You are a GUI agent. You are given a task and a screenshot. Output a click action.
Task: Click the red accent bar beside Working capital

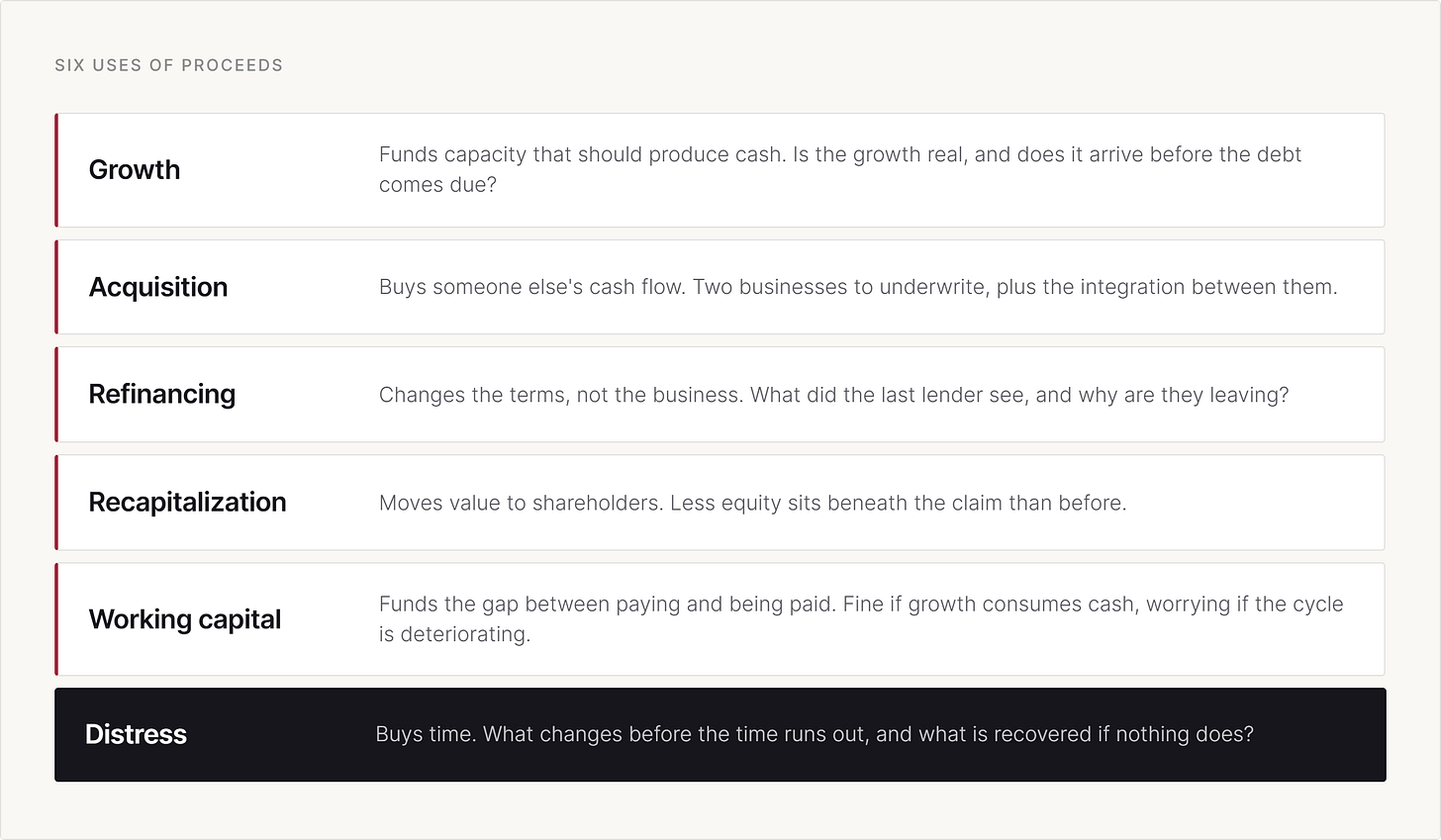click(56, 619)
